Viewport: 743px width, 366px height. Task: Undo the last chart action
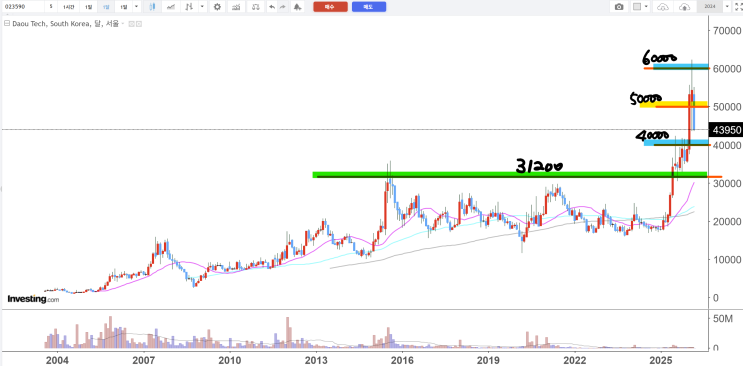(272, 7)
